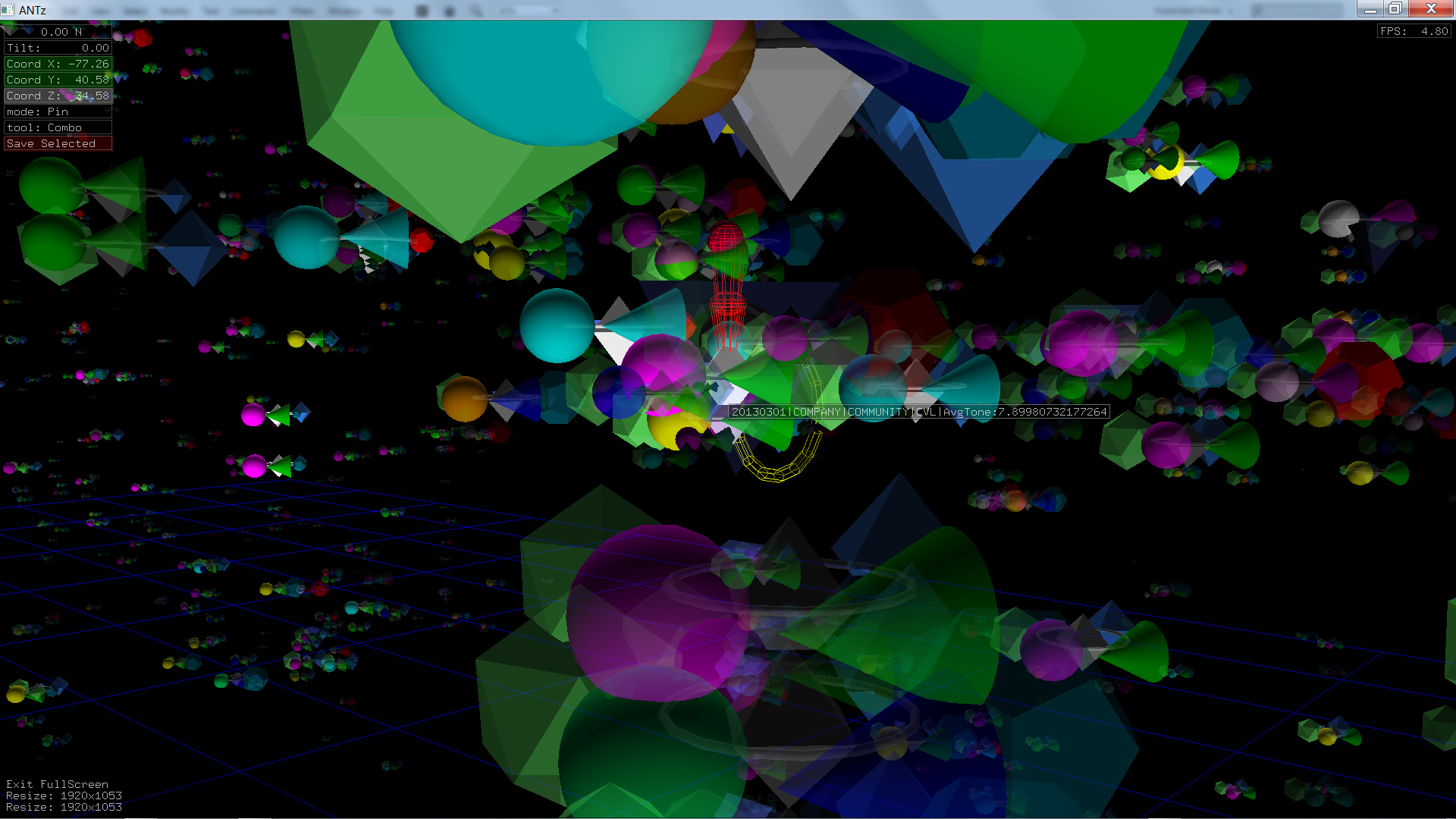The height and width of the screenshot is (819, 1456).
Task: Click the 20130301 COMPANY COMMUNITY tag label
Action: point(918,412)
